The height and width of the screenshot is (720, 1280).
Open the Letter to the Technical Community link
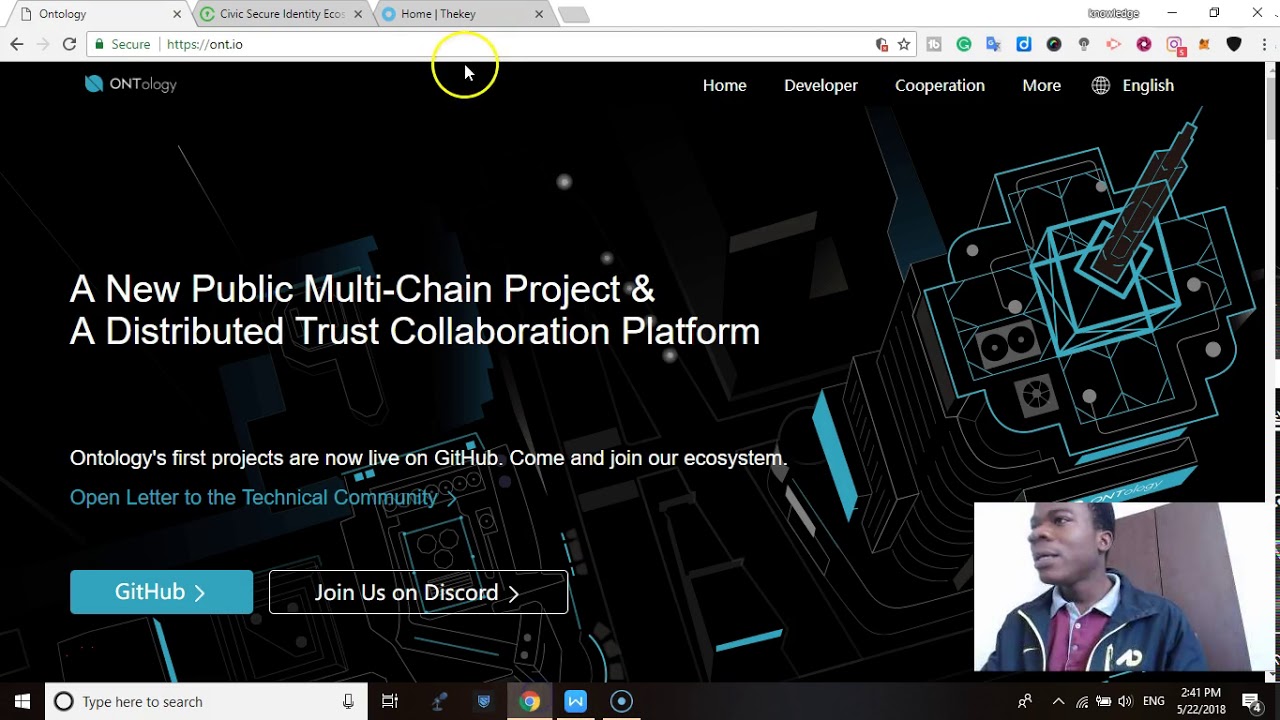point(263,497)
